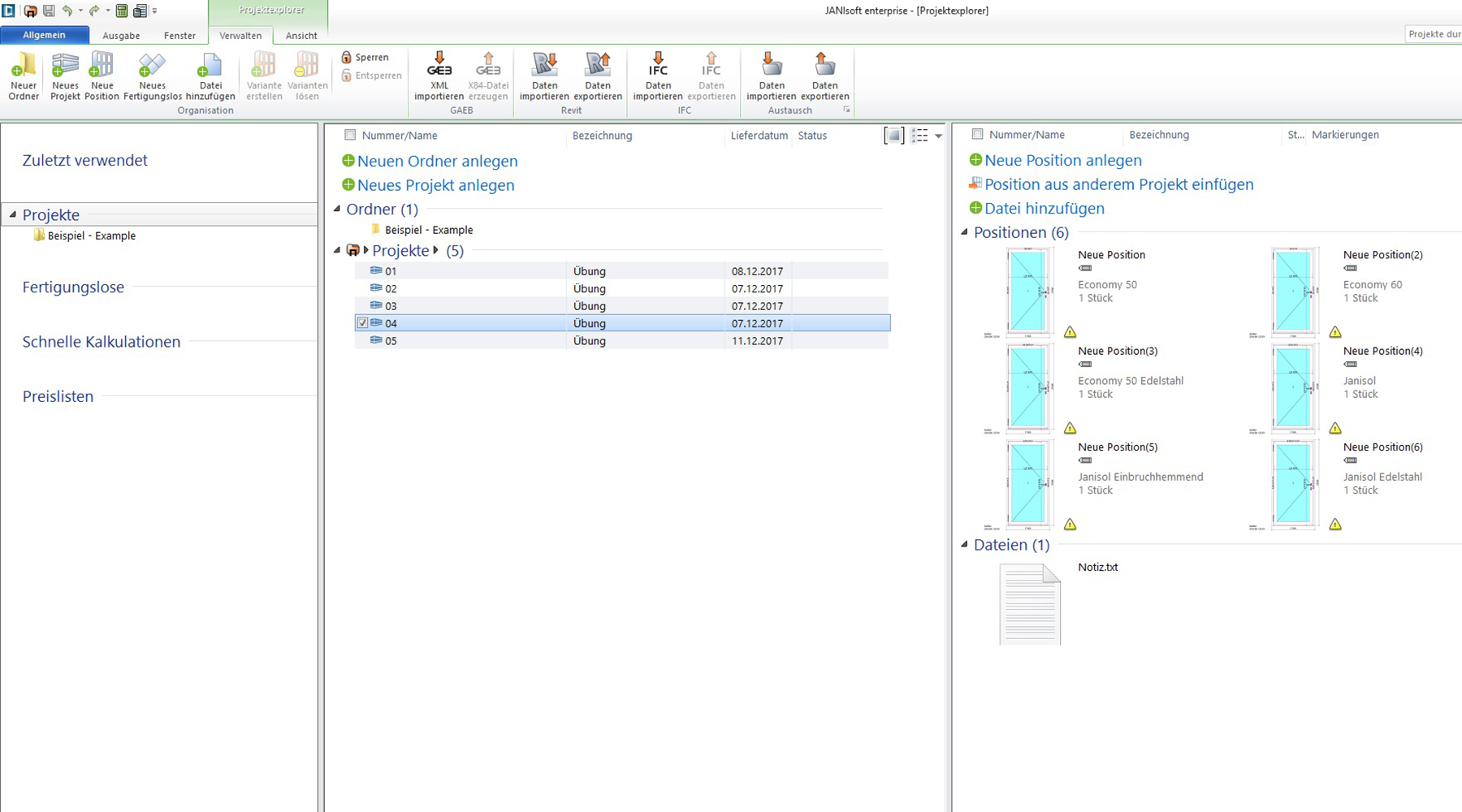This screenshot has width=1462, height=812.
Task: Open the Schnelle Kalkulationen section
Action: [x=102, y=342]
